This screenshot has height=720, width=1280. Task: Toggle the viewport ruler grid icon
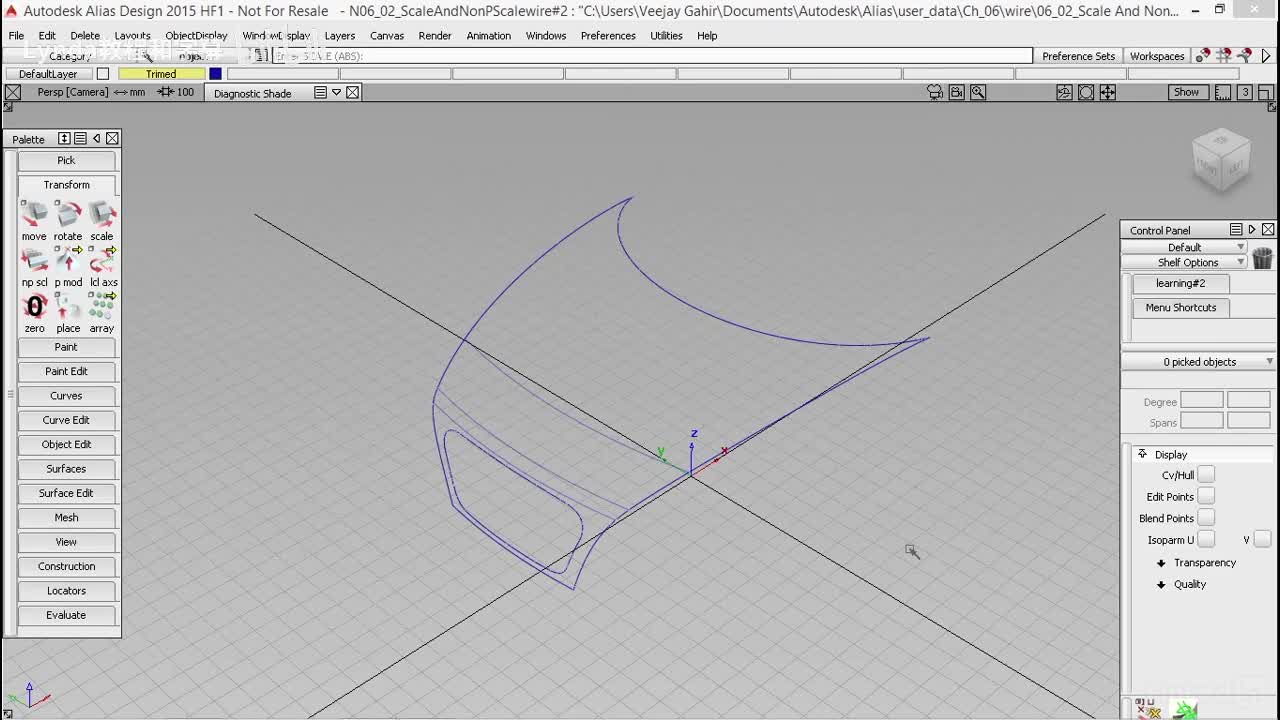coord(1223,92)
